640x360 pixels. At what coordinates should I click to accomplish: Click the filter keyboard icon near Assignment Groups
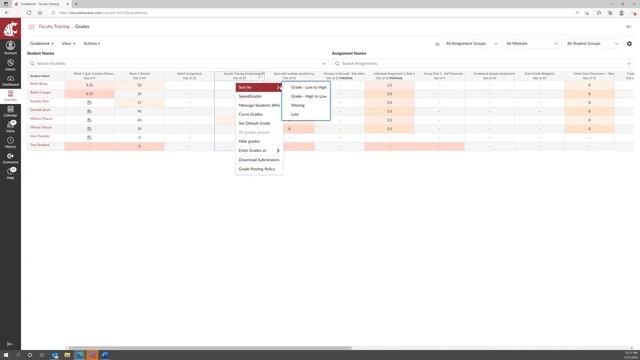437,44
